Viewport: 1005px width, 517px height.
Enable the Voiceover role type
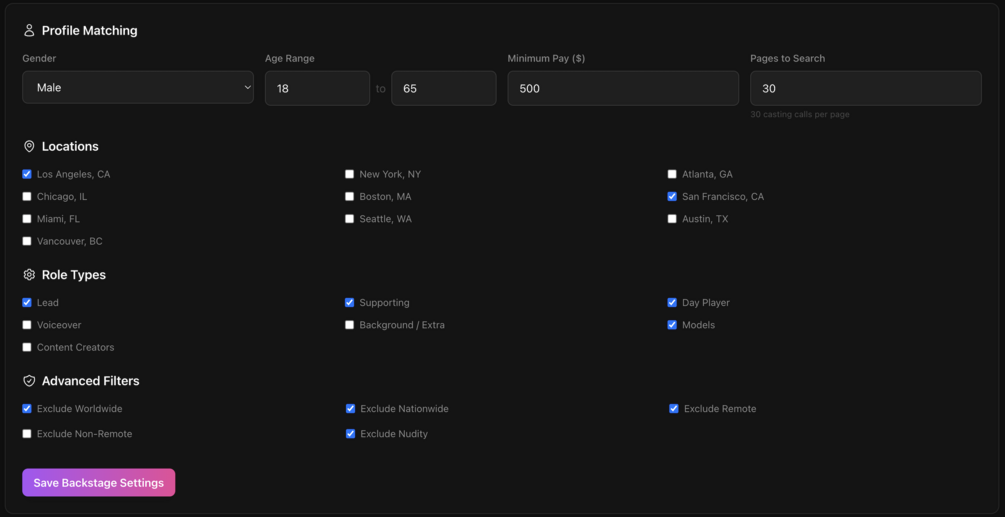27,325
